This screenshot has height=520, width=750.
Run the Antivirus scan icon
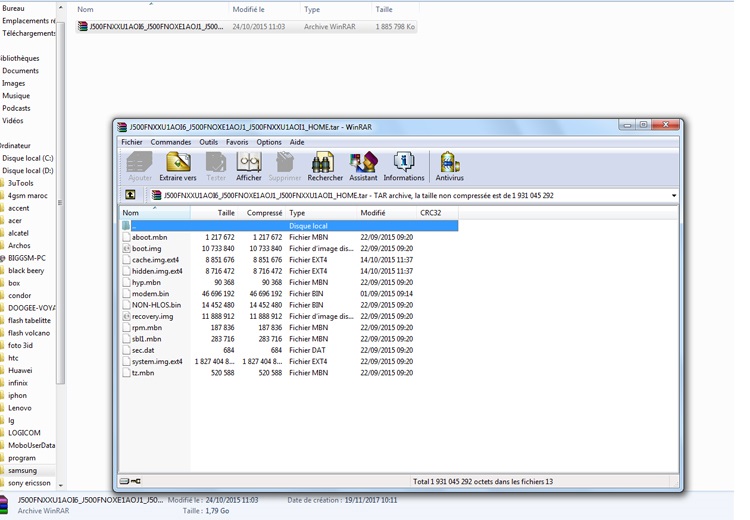point(450,162)
